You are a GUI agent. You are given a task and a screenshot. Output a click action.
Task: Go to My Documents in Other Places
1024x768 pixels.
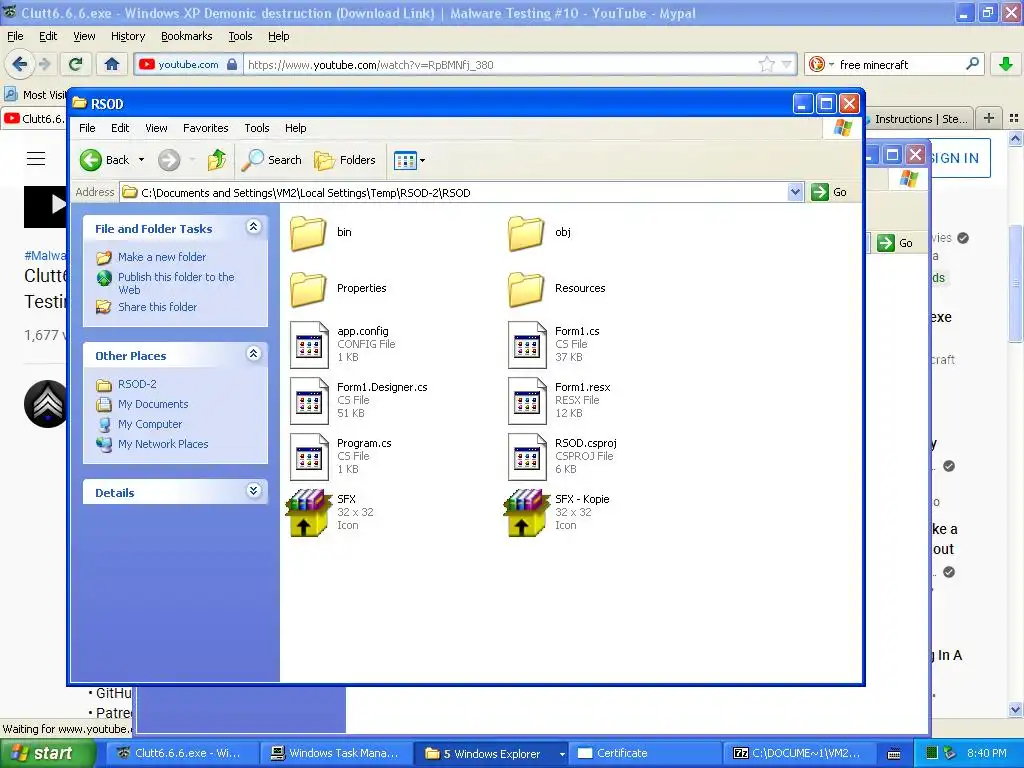coord(153,404)
